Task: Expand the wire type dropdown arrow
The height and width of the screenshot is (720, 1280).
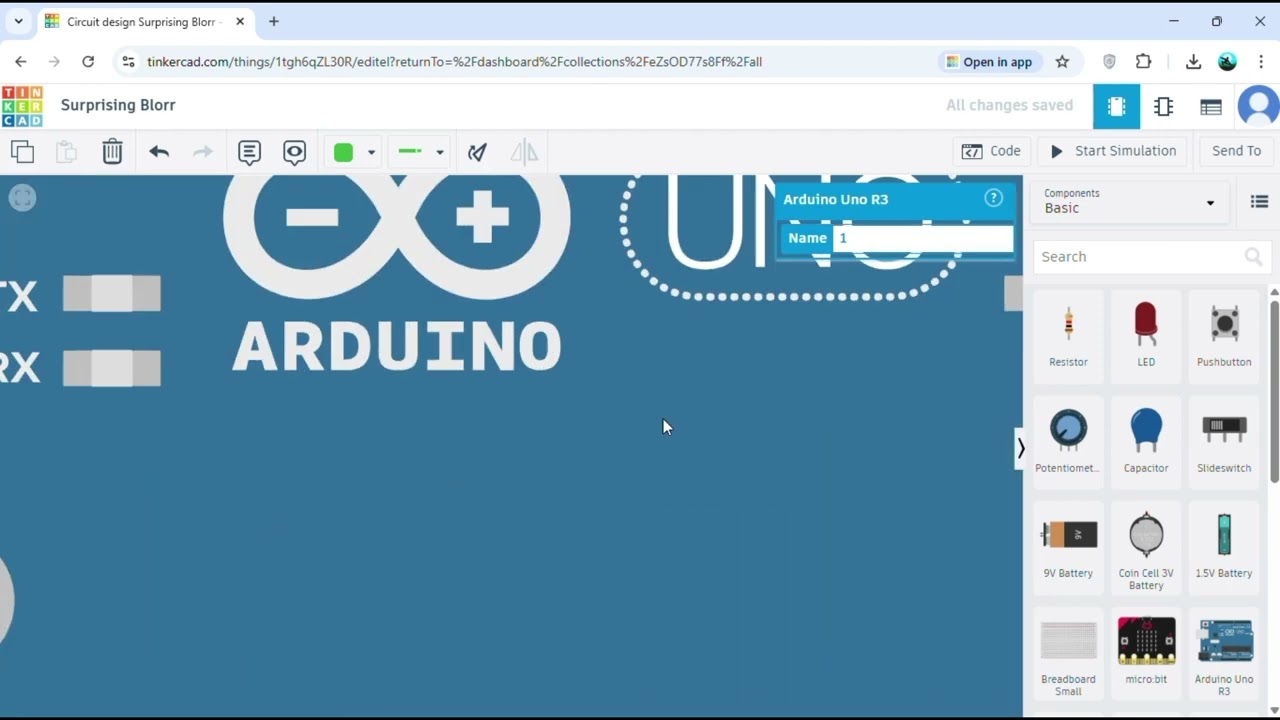Action: point(439,152)
